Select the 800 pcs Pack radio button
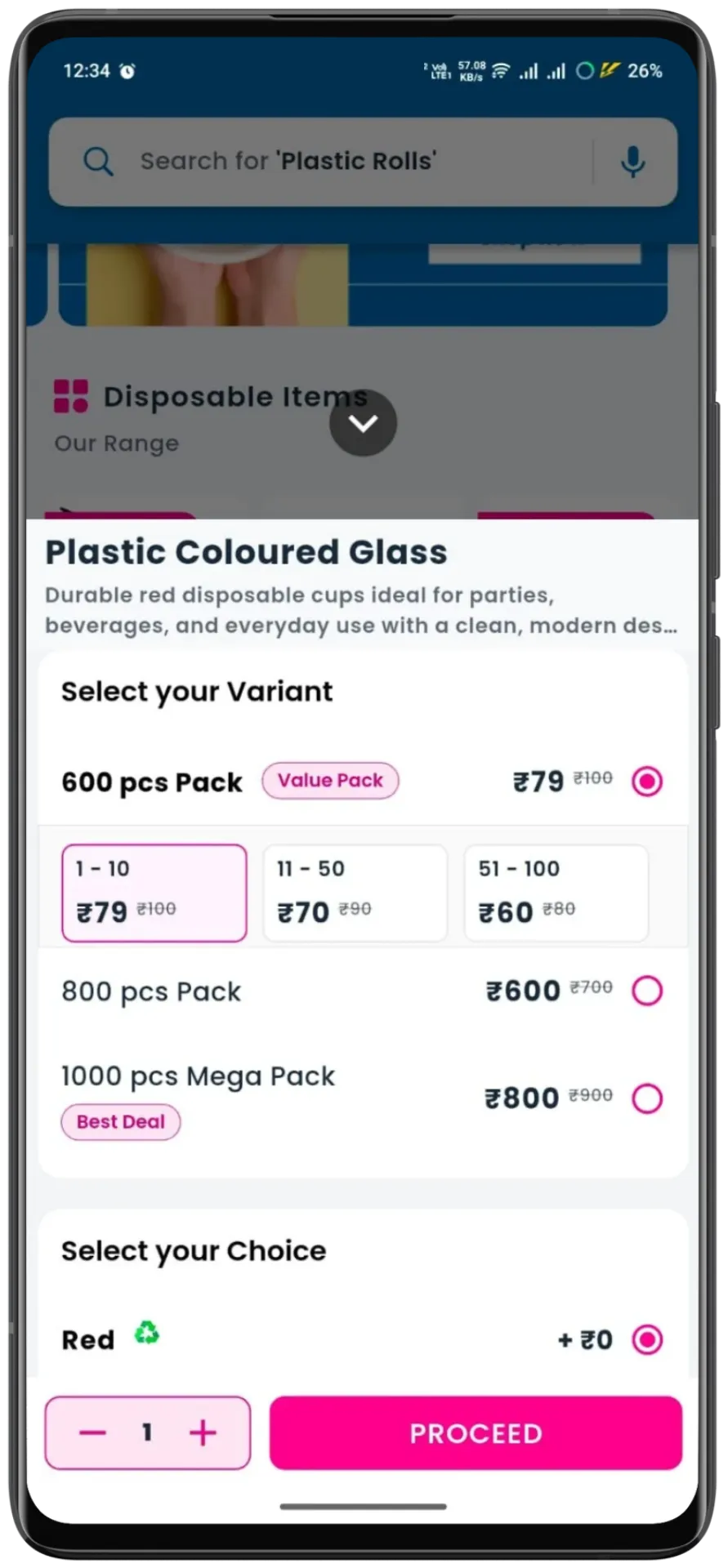The width and height of the screenshot is (728, 1568). click(x=647, y=990)
